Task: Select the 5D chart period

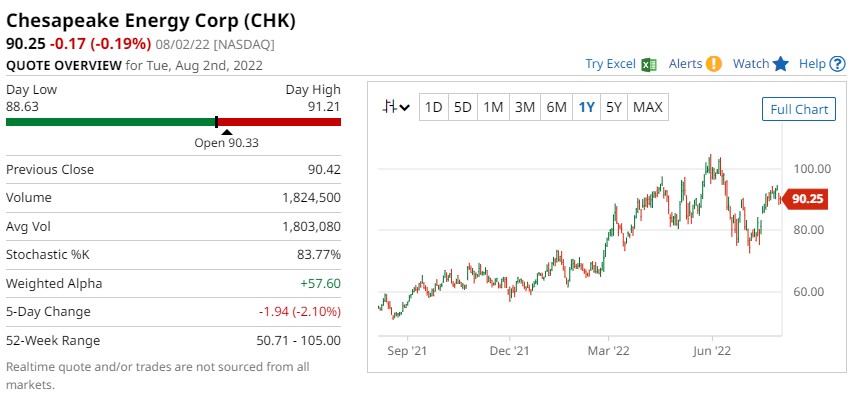Action: pos(463,107)
